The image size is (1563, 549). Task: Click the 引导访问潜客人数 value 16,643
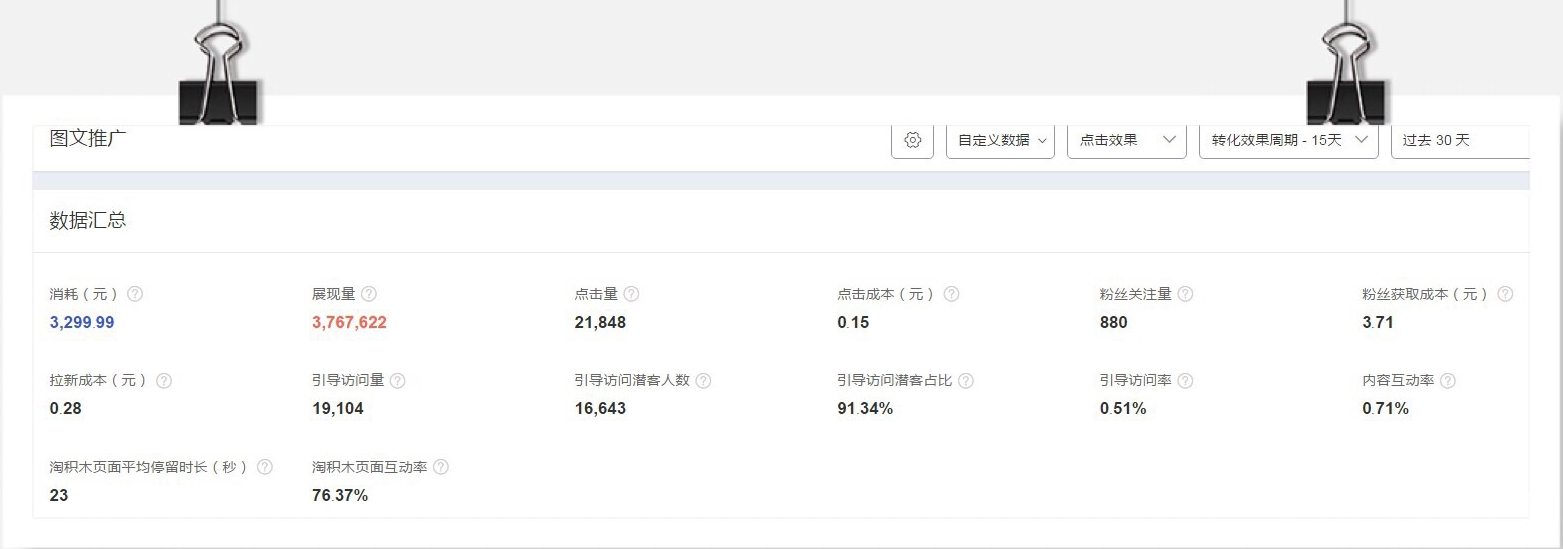click(x=600, y=409)
